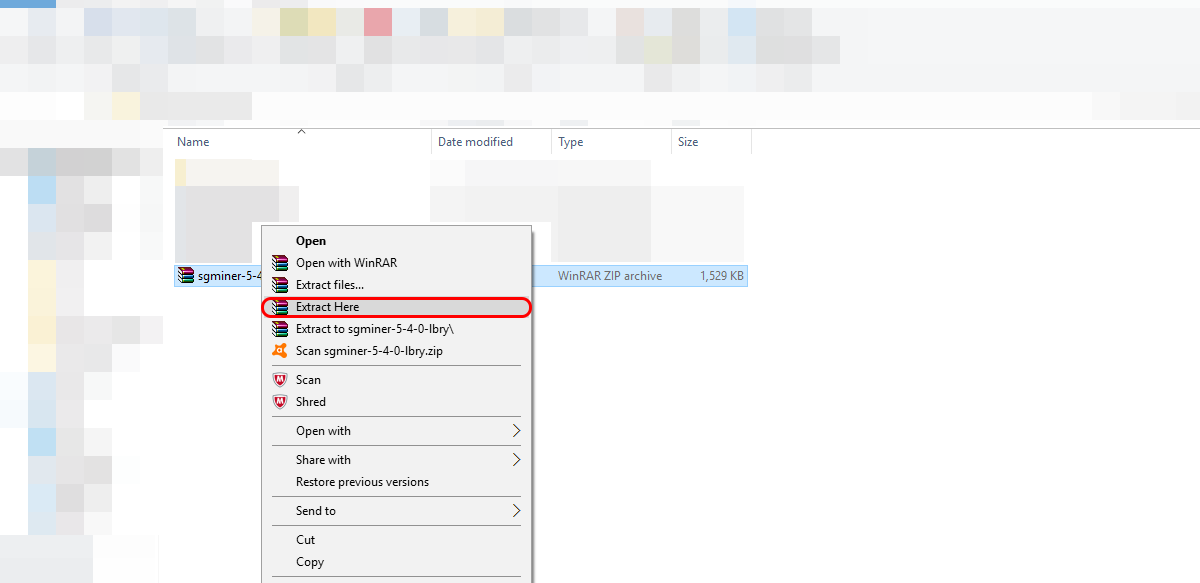Click WinRAR icon beside Extract to sgminer-5-4-0-lbry\
The image size is (1200, 583).
[280, 329]
